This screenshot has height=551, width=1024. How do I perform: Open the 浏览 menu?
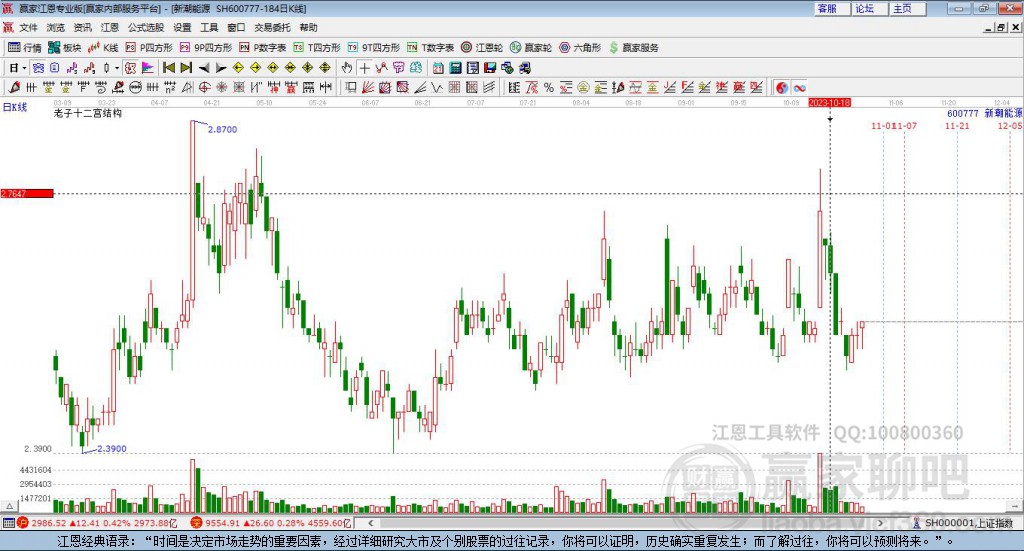coord(56,27)
